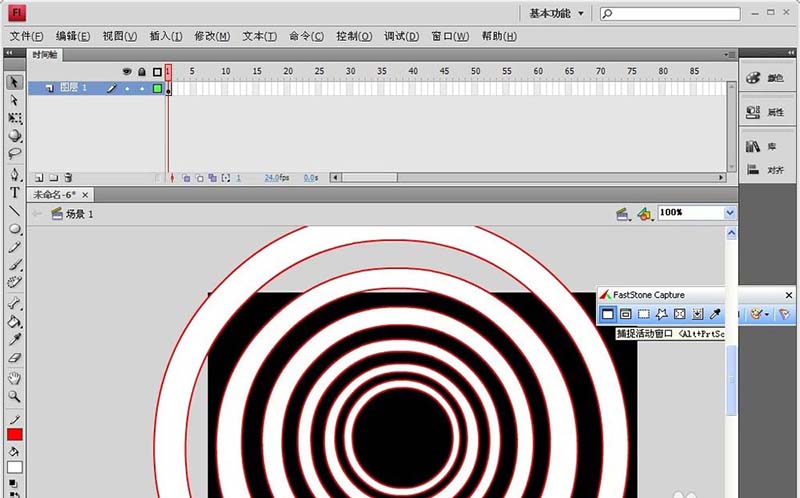Click the black and white default colors icon
The image size is (800, 498).
click(x=13, y=483)
